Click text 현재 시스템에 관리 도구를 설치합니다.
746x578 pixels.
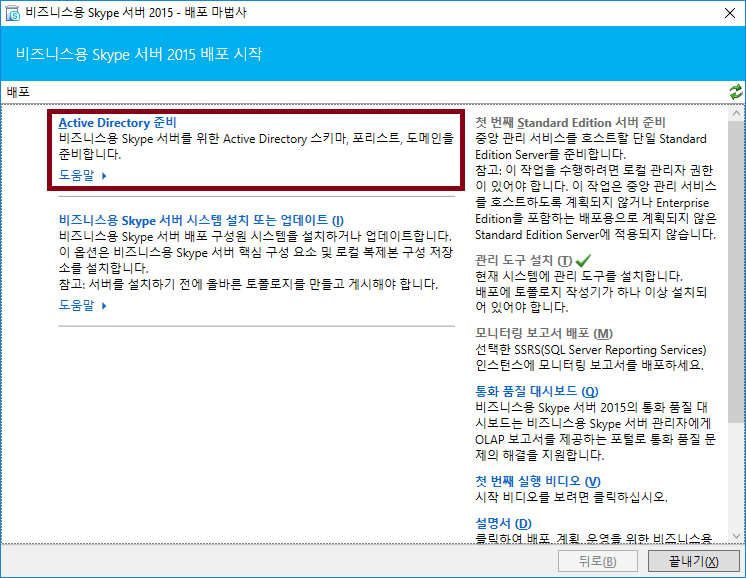tap(579, 276)
